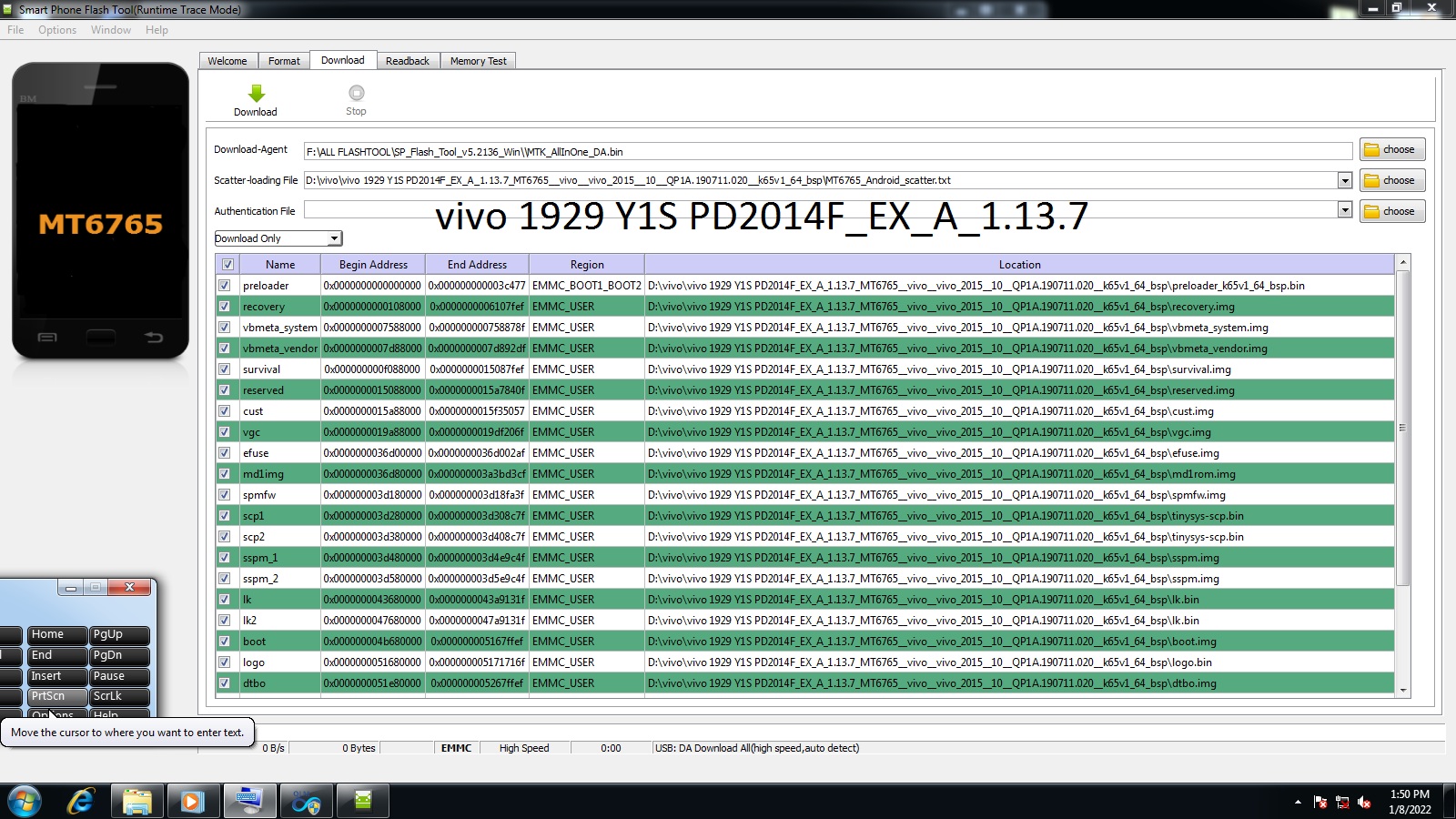Click the "EMMC_BOOT1_BOOT2" region cell
1456x819 pixels.
(587, 286)
